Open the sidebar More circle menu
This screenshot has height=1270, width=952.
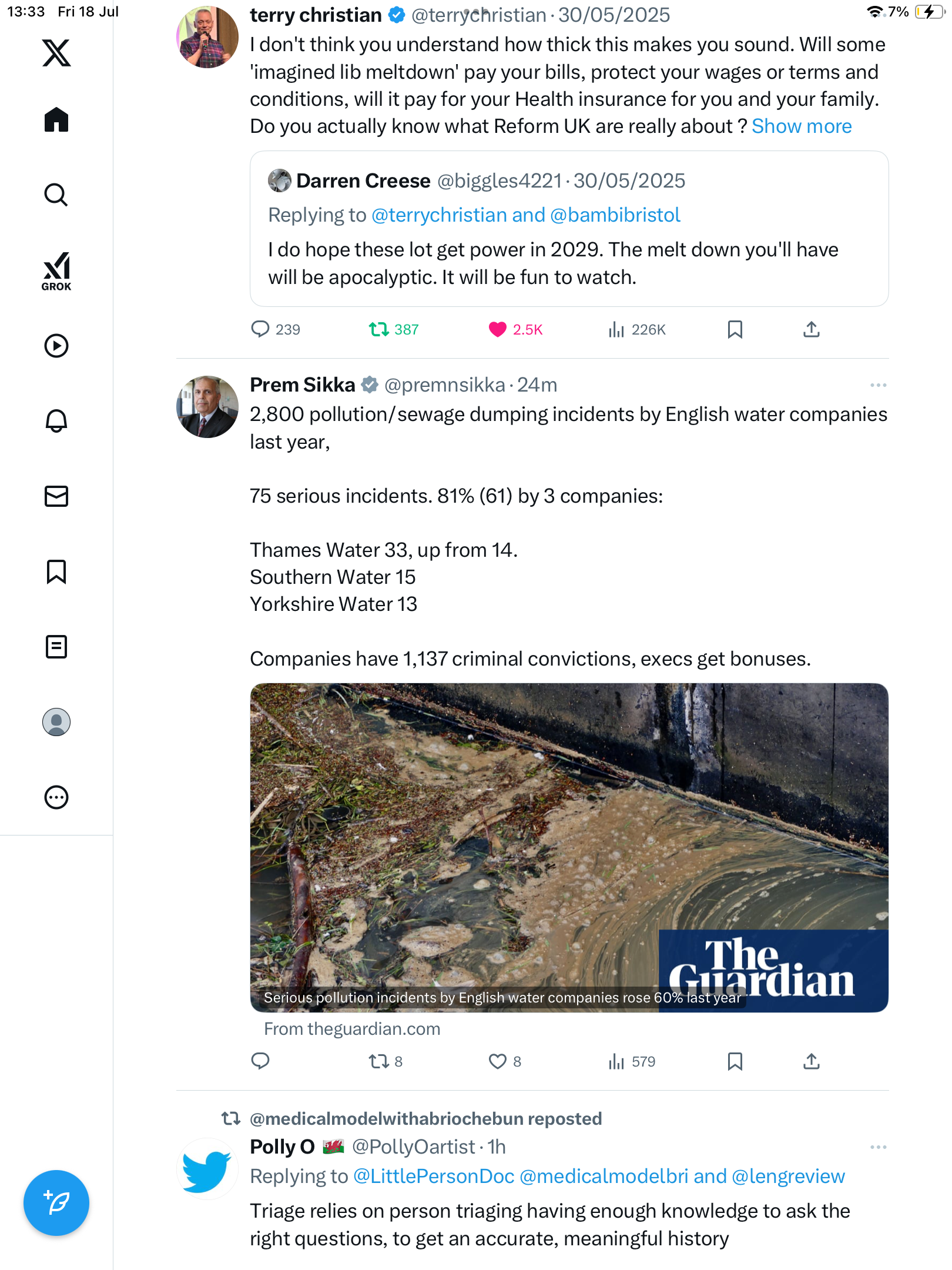pyautogui.click(x=56, y=797)
